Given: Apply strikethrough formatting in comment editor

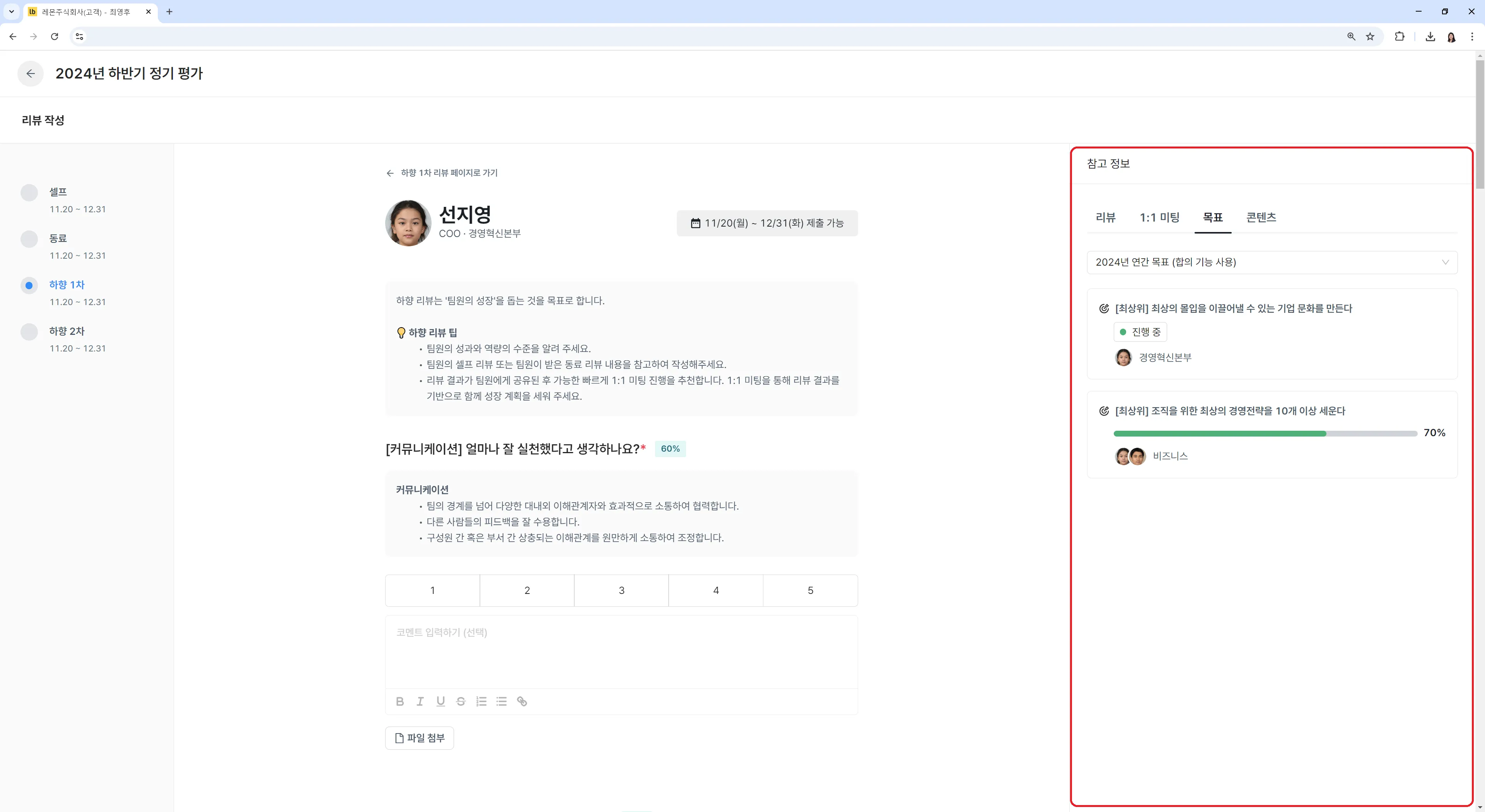Looking at the screenshot, I should (461, 701).
